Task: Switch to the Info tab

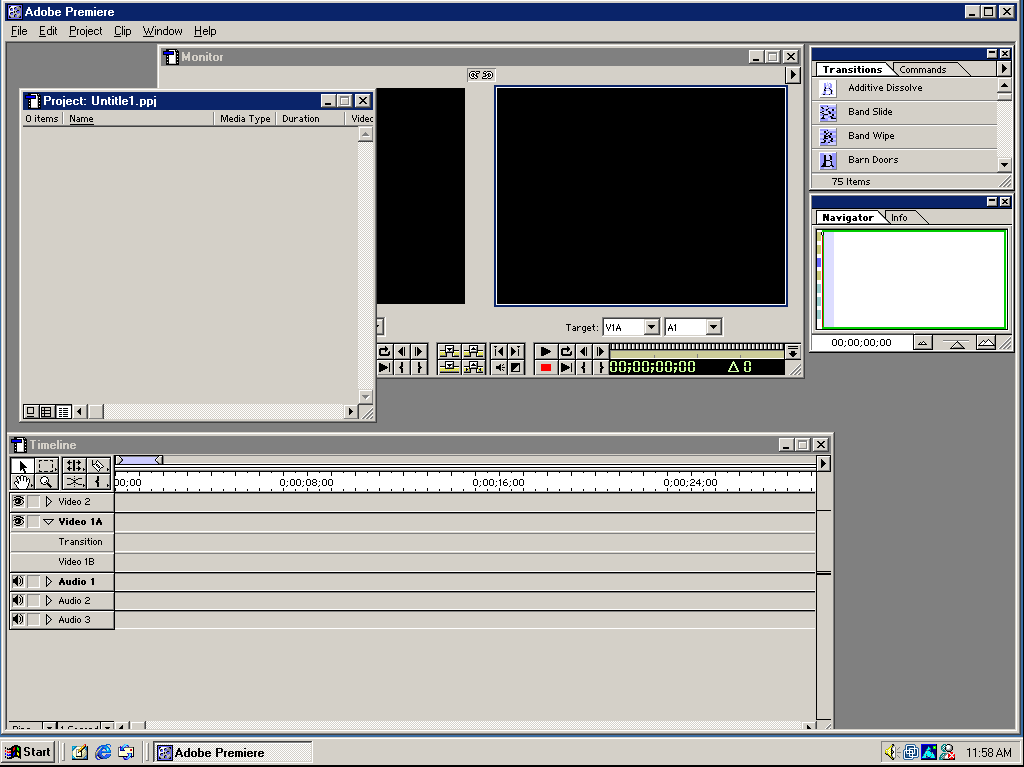Action: coord(899,218)
